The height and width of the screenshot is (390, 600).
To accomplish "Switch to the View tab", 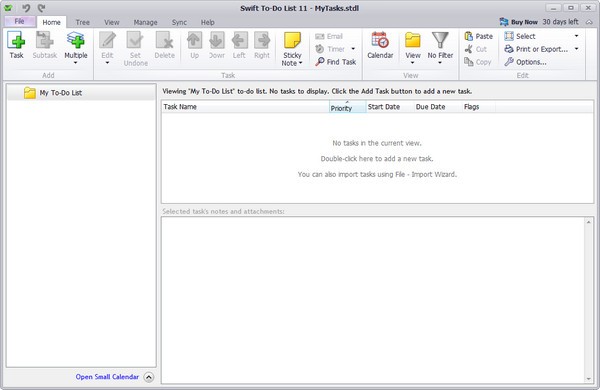I will (x=112, y=22).
